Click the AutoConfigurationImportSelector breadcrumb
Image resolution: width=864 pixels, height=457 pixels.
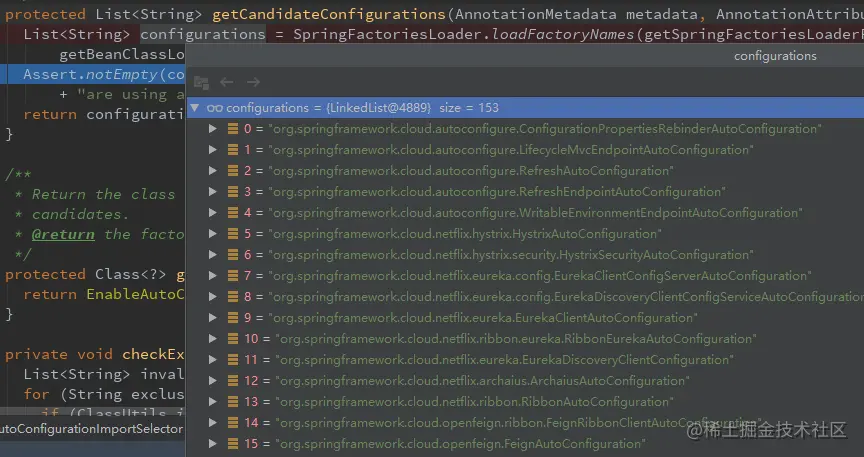(x=91, y=429)
